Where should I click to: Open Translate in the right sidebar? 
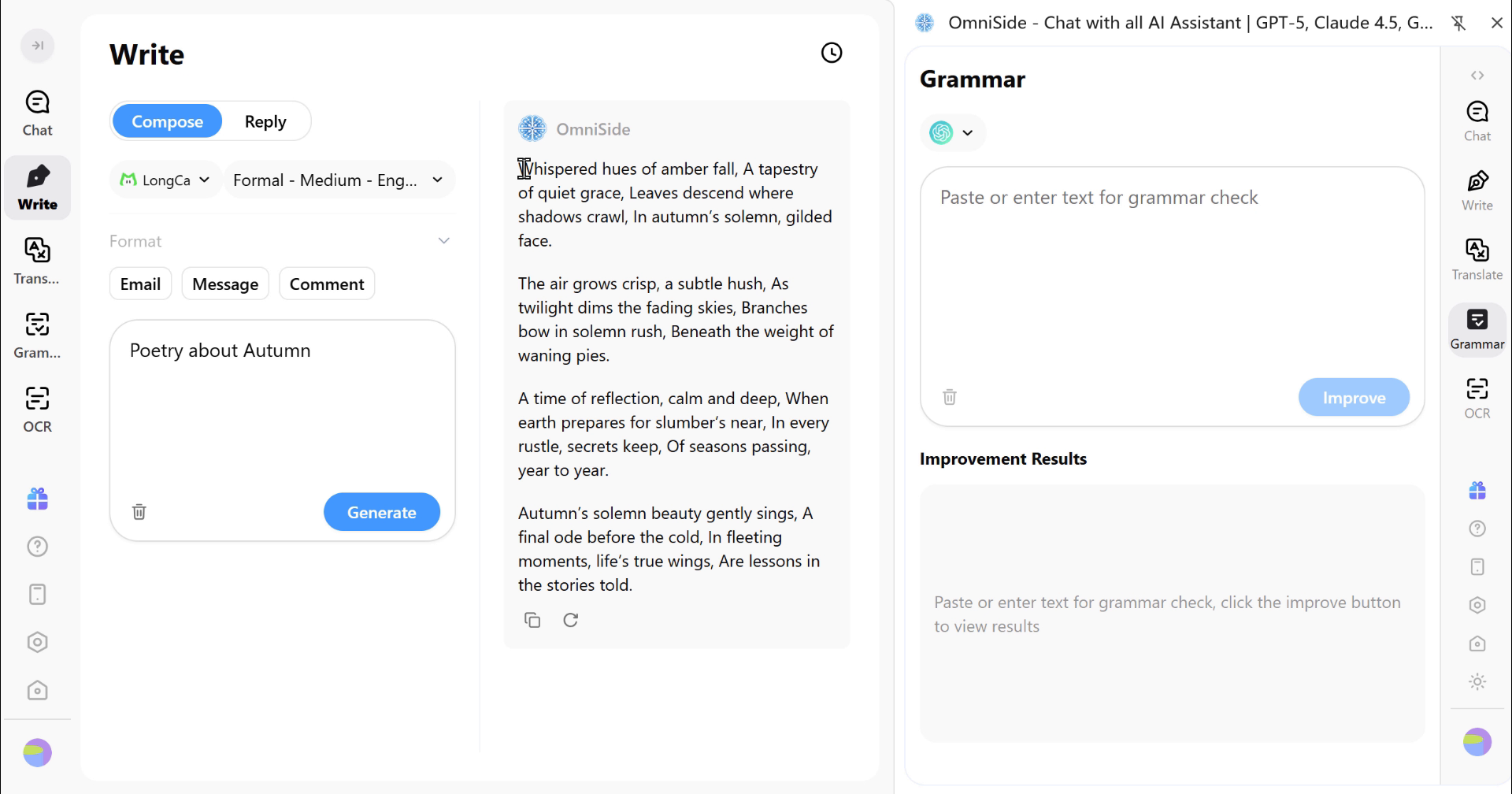(x=1477, y=259)
